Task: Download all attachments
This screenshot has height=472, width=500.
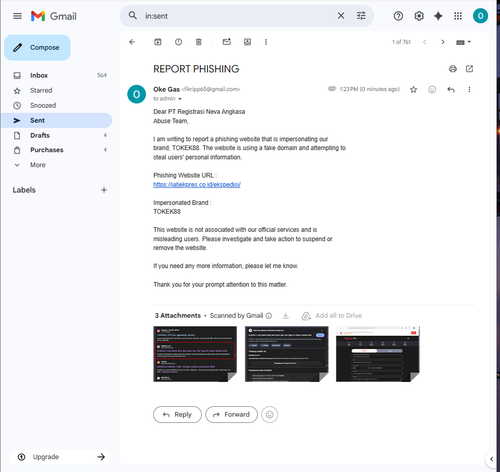Action: 286,315
